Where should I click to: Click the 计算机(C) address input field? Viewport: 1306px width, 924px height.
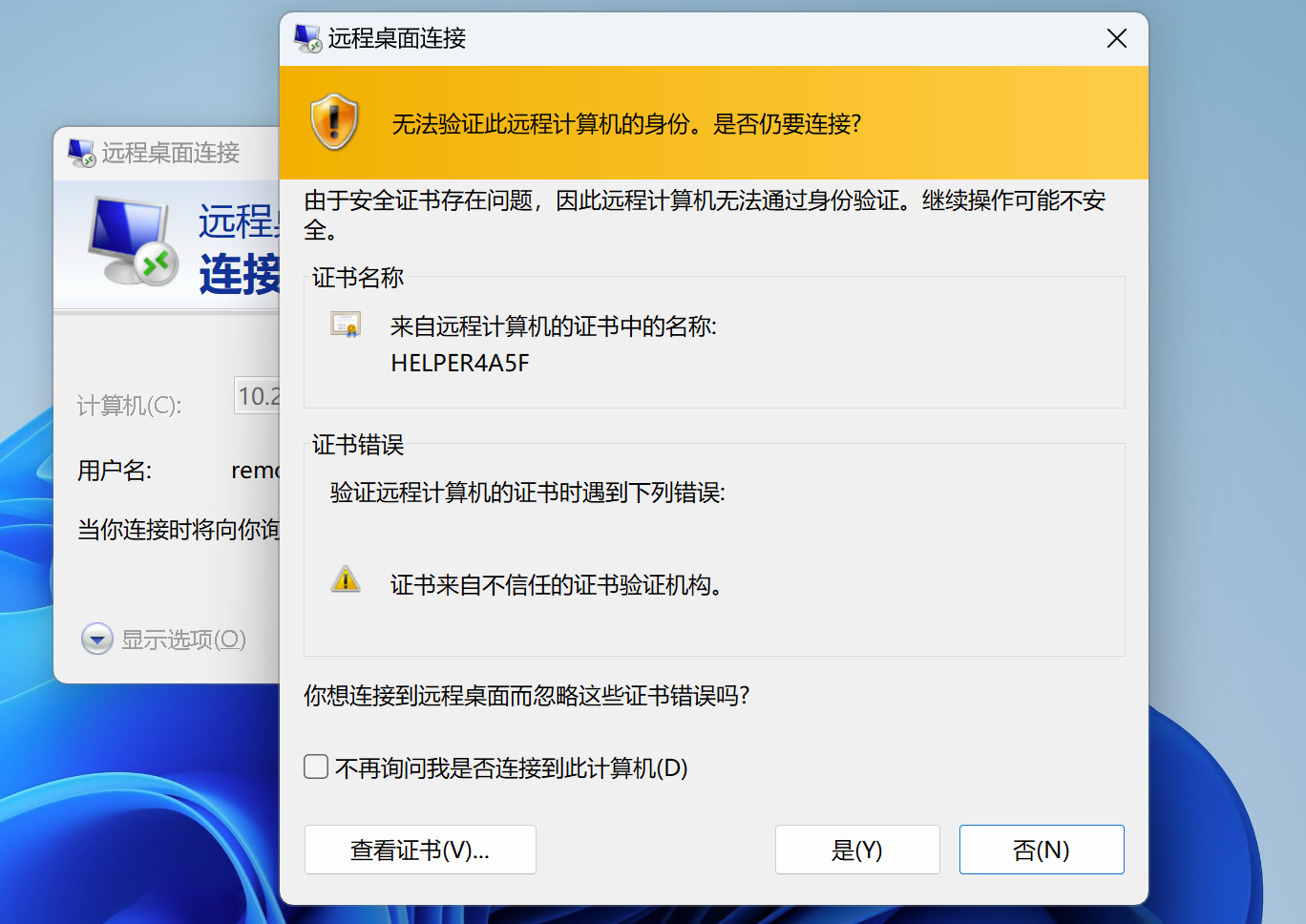[258, 395]
